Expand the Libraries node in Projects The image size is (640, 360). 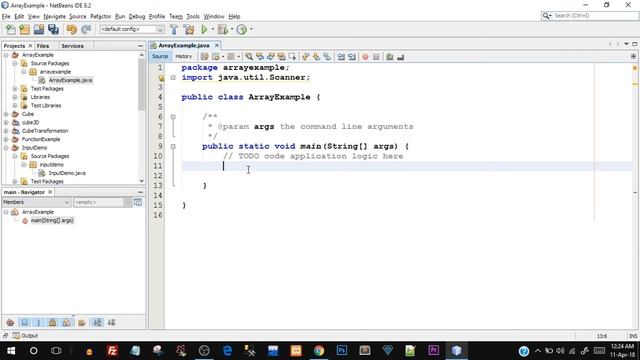(x=15, y=97)
